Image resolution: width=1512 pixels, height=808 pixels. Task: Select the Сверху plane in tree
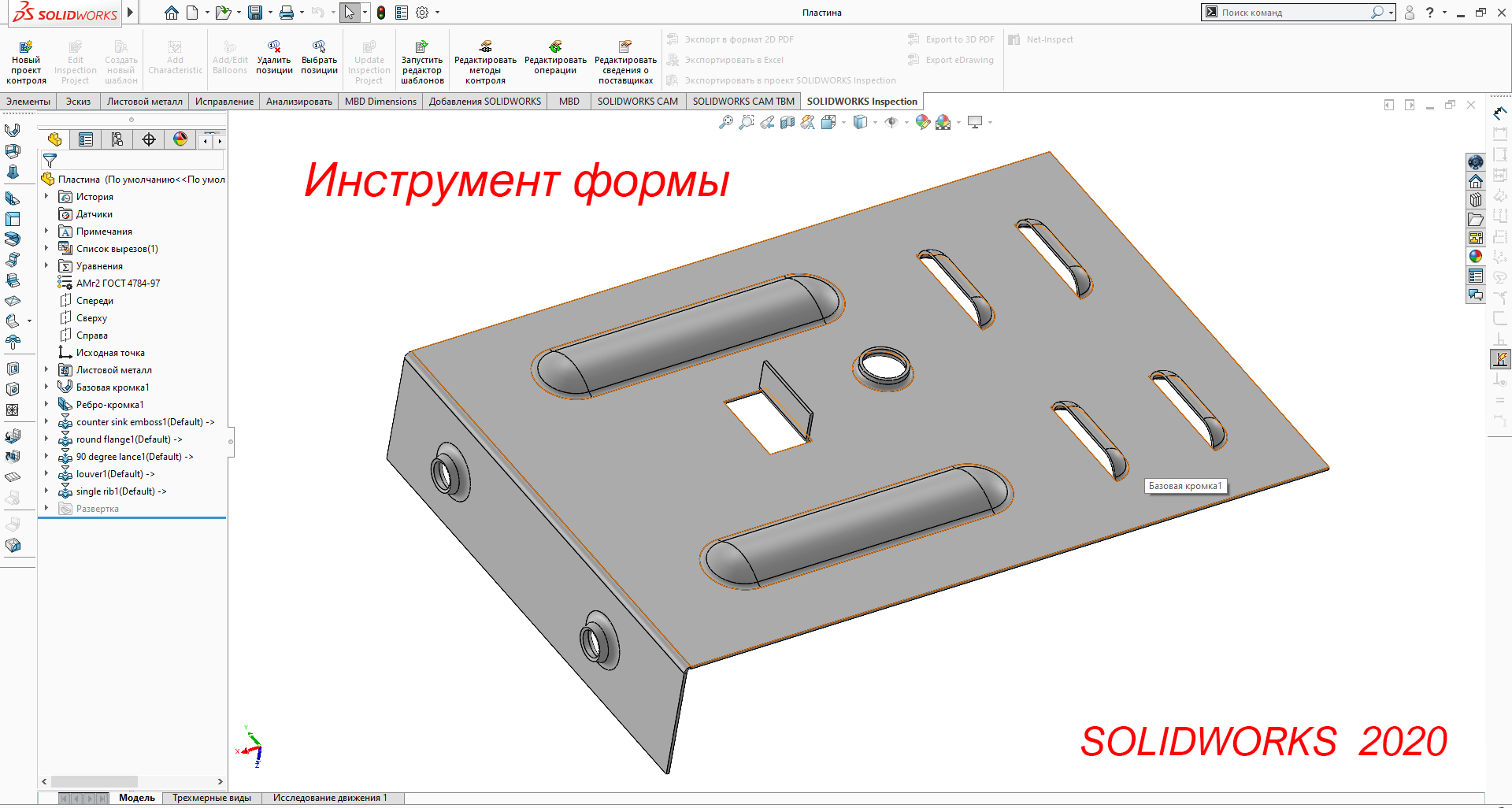[x=91, y=318]
